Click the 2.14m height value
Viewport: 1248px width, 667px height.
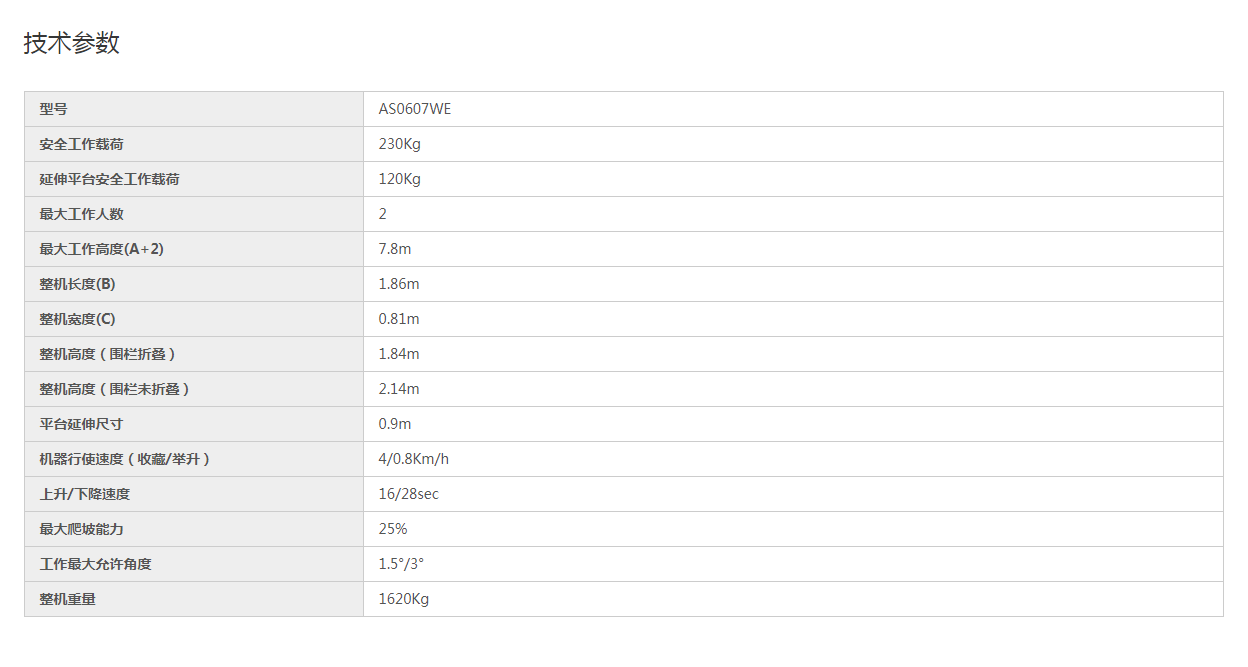(399, 389)
